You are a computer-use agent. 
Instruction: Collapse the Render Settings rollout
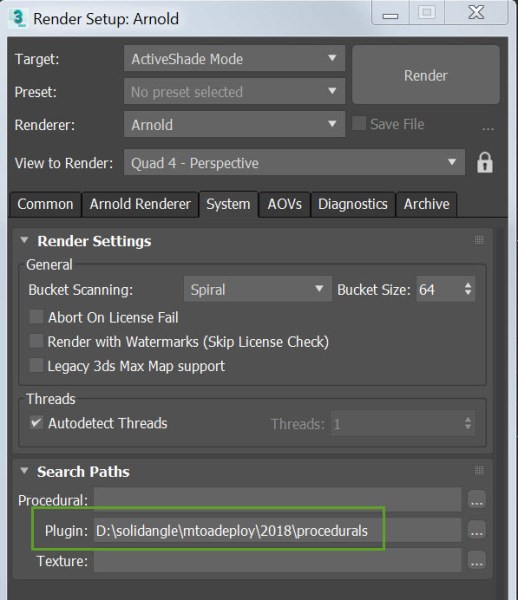(x=24, y=240)
